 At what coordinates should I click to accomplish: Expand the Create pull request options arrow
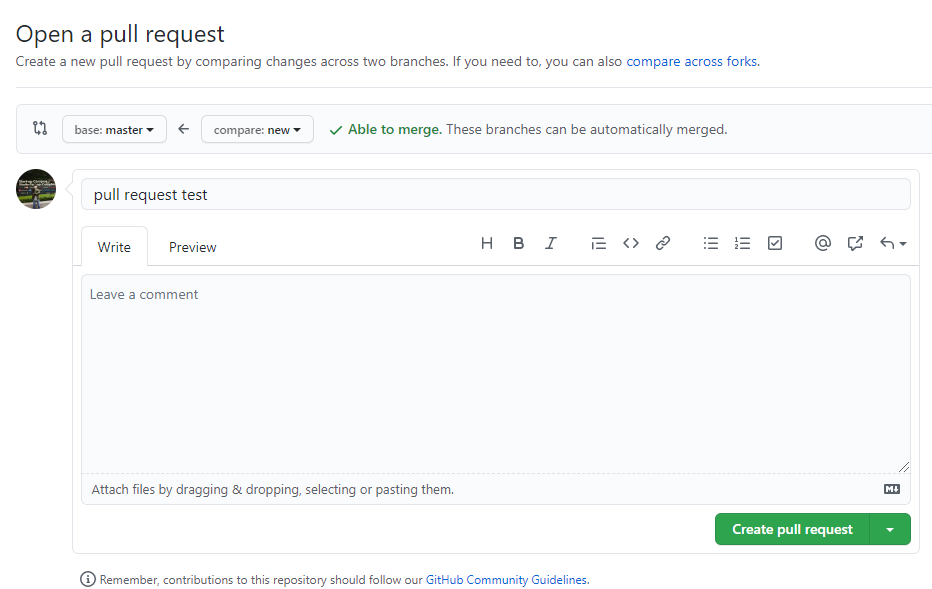click(890, 529)
